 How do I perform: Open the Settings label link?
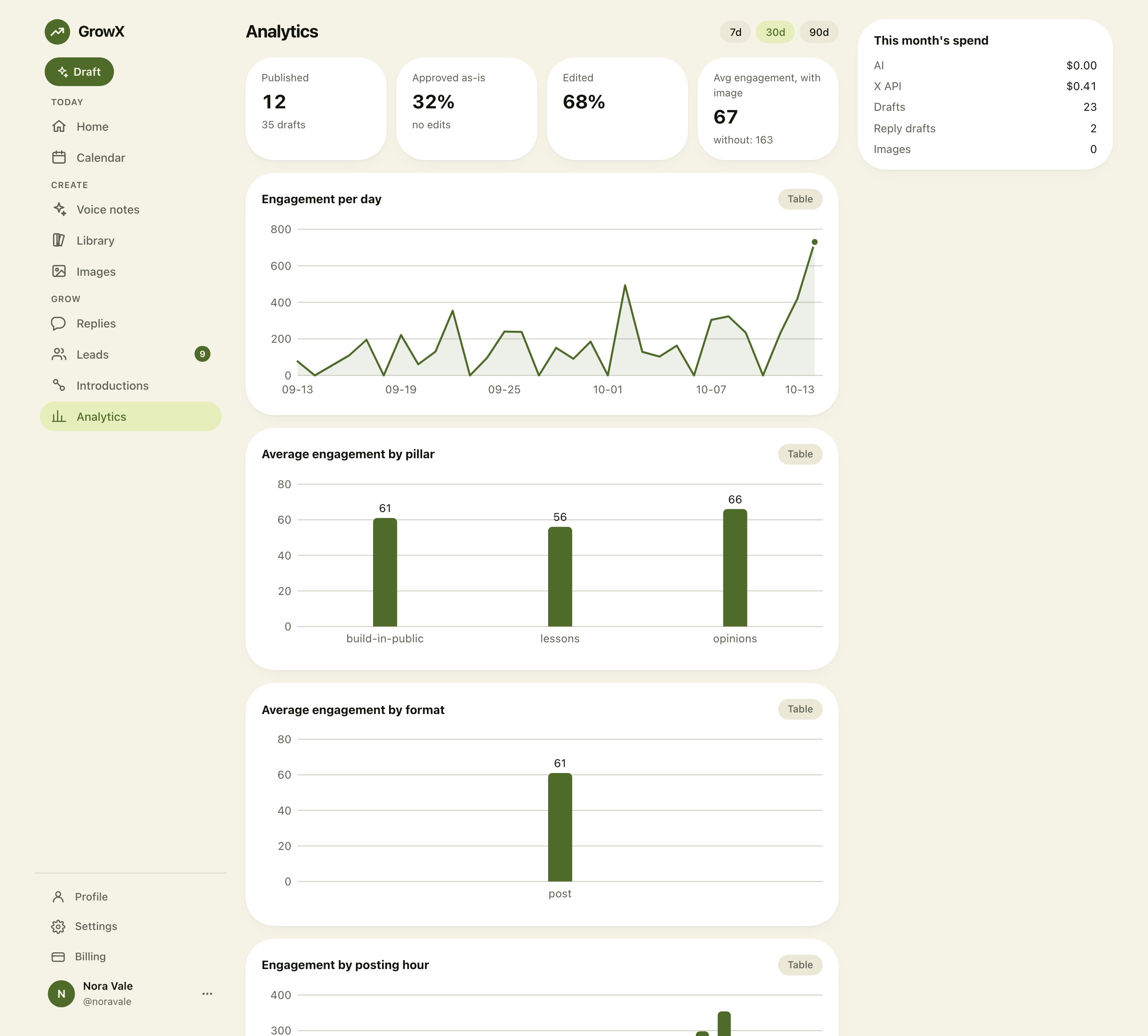coord(96,926)
